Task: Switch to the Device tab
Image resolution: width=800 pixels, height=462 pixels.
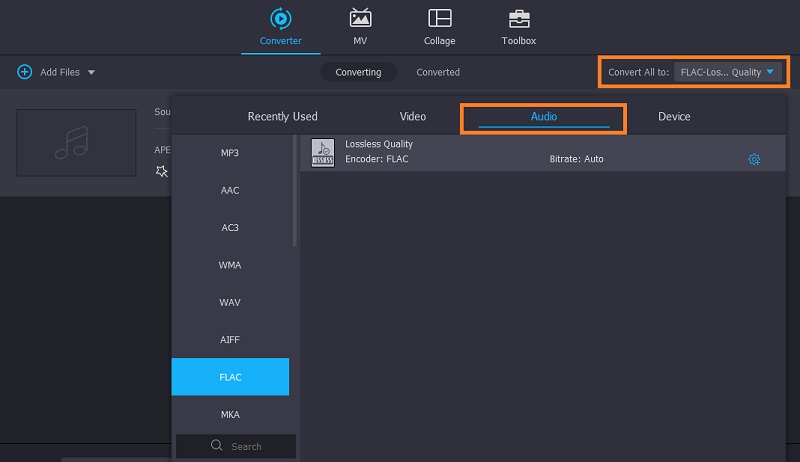Action: (674, 117)
